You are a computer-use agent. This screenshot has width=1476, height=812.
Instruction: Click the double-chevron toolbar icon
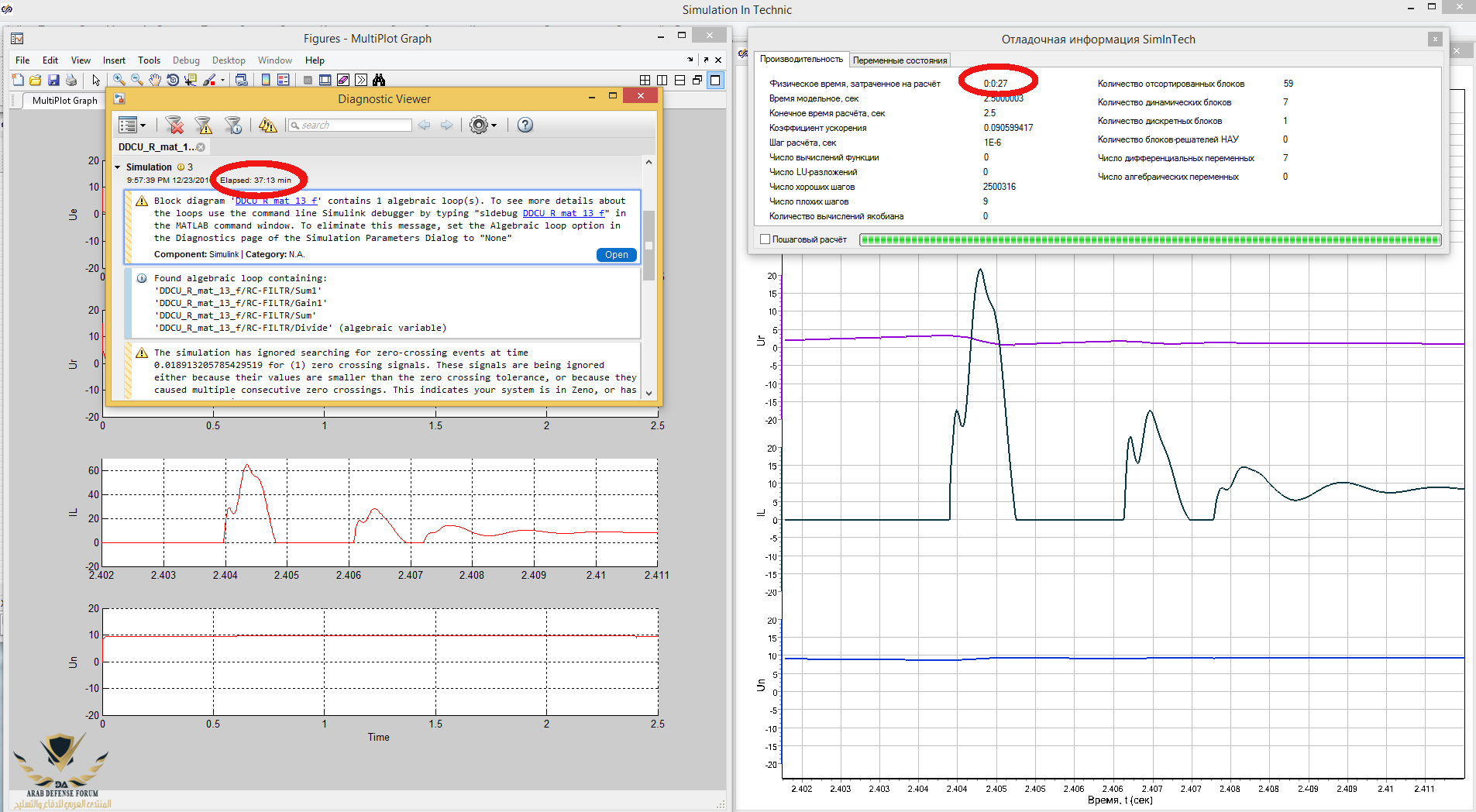pyautogui.click(x=361, y=80)
